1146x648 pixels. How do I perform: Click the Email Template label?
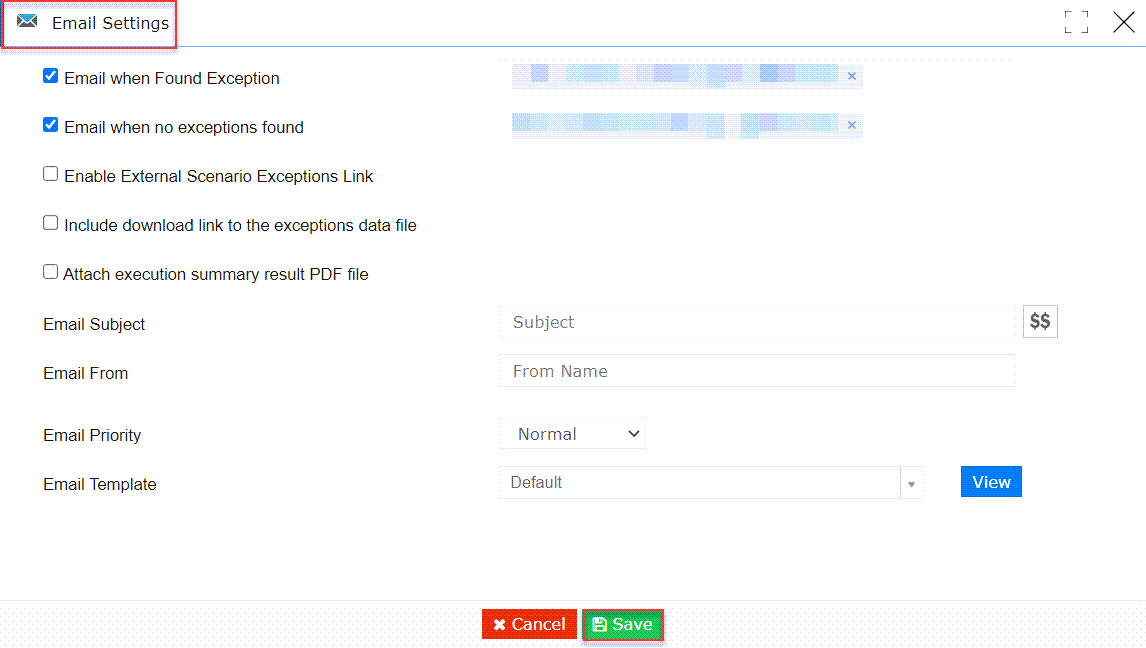(100, 484)
